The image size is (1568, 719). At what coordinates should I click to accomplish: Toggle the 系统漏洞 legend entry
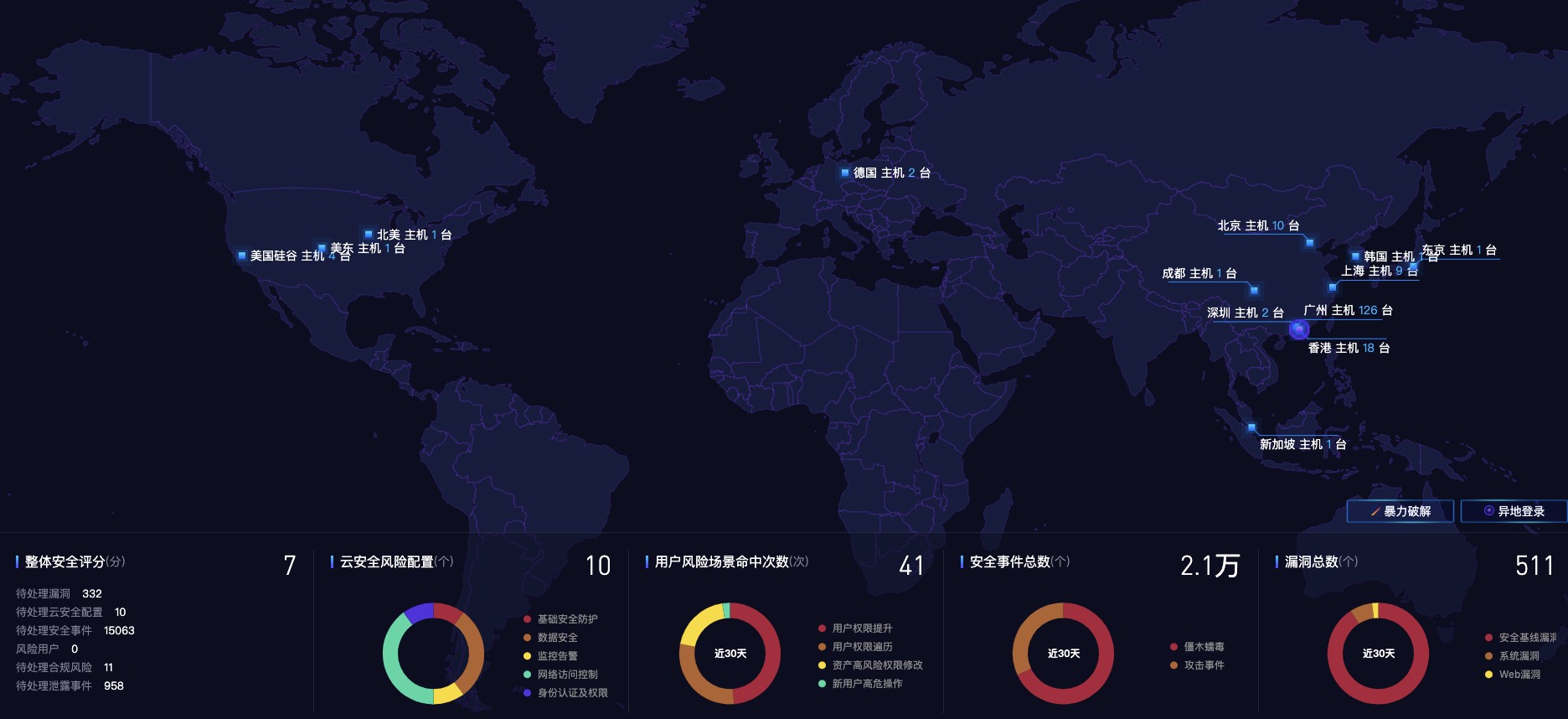[1512, 656]
